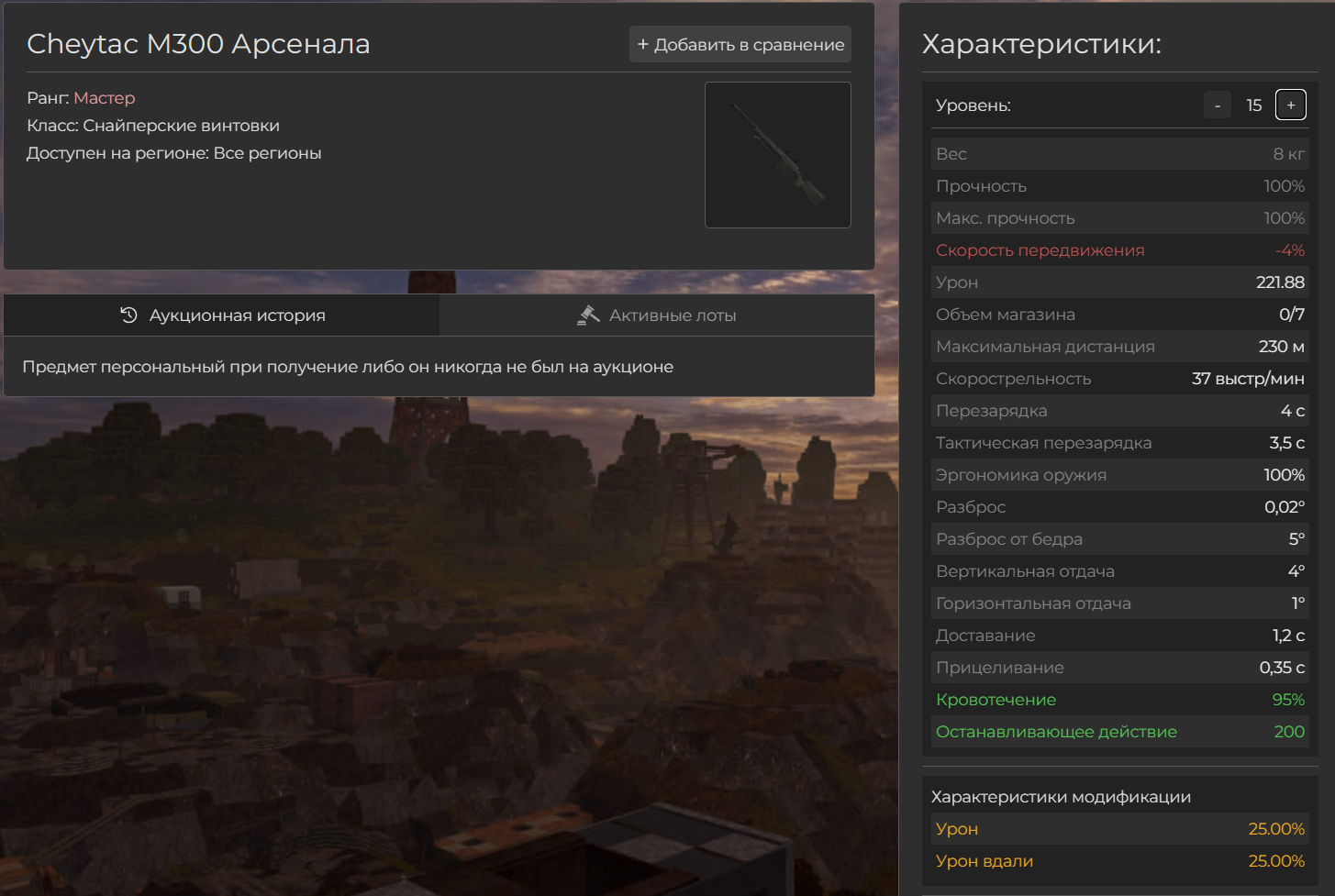Click the clock history icon in auction tab

[x=128, y=315]
